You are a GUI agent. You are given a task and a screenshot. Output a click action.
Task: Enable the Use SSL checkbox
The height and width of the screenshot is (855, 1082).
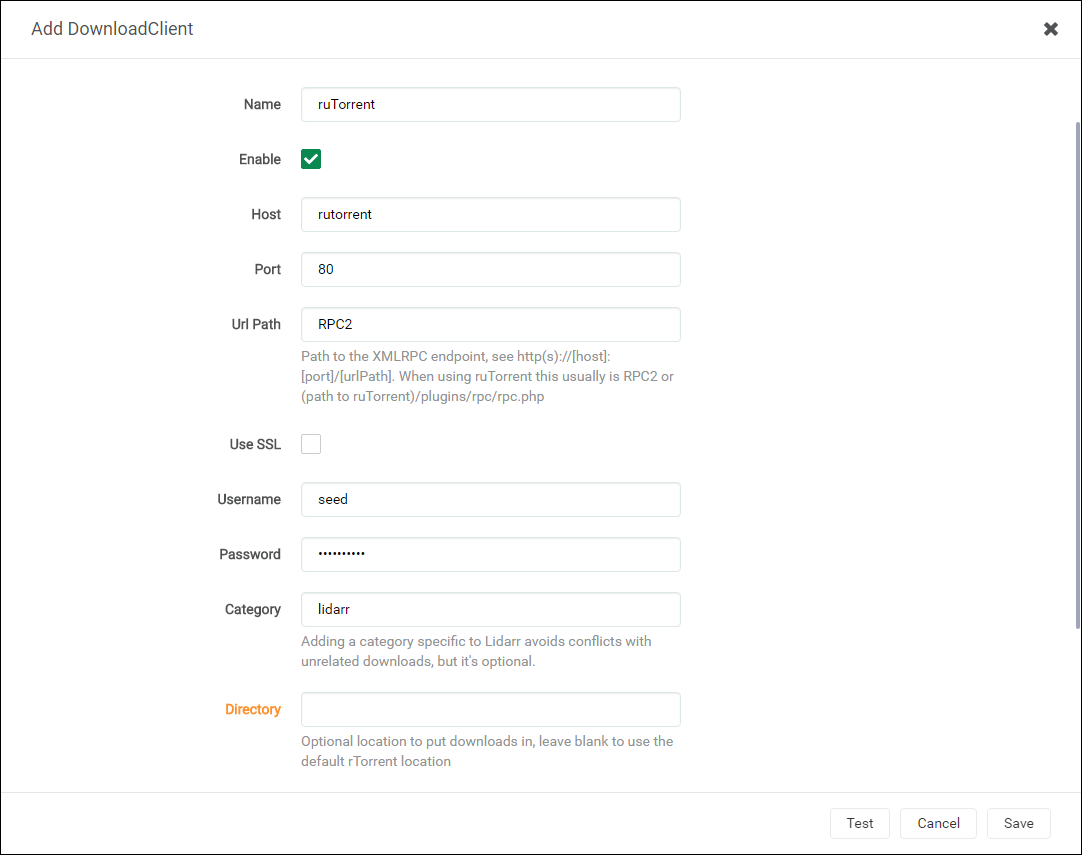click(x=310, y=443)
